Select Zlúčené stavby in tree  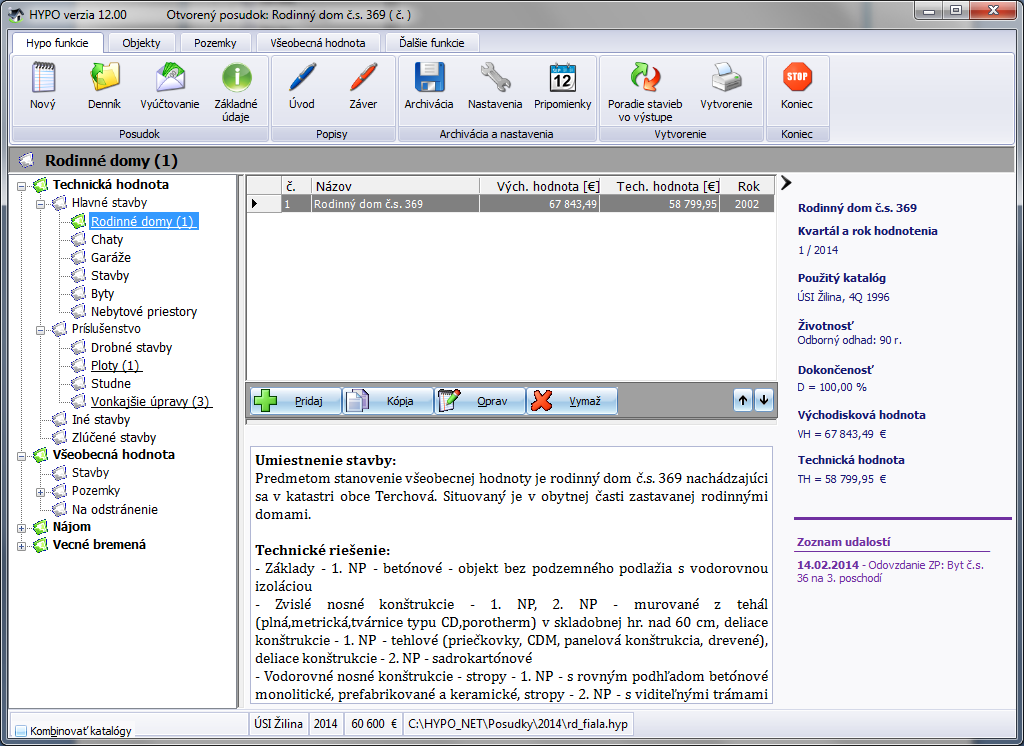[x=114, y=438]
